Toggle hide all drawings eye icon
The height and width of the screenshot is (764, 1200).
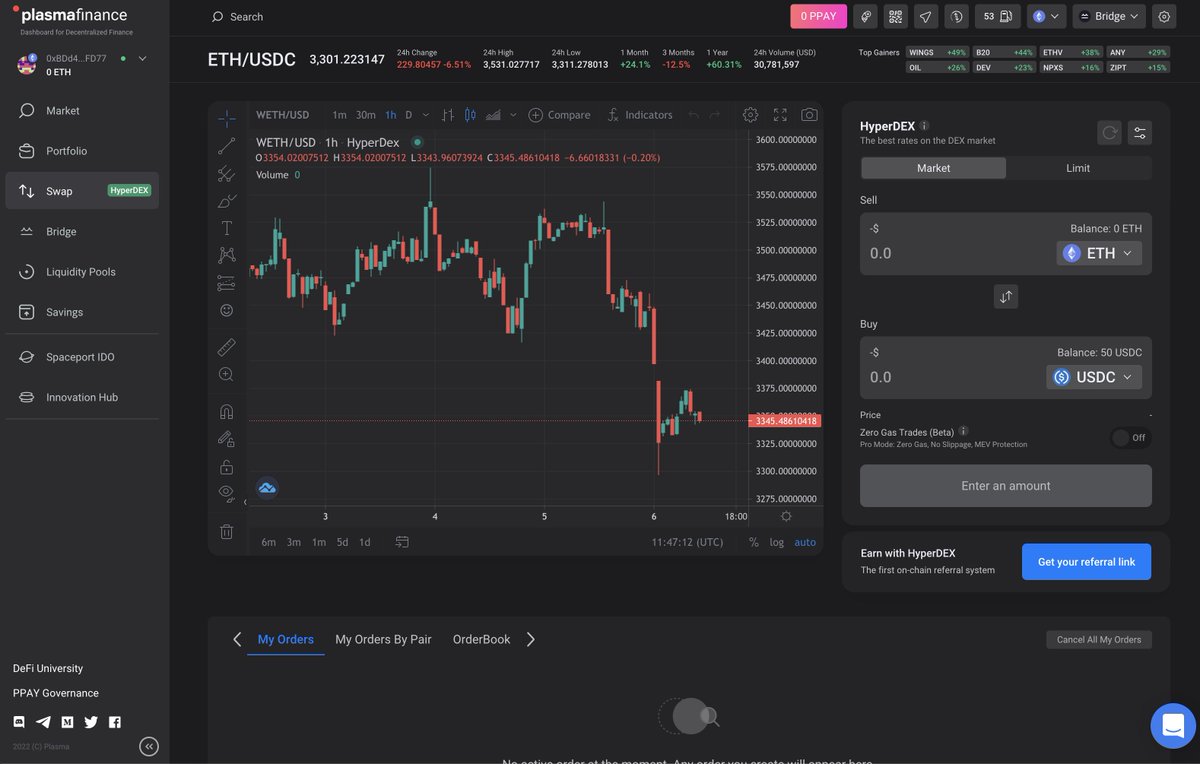click(x=227, y=493)
